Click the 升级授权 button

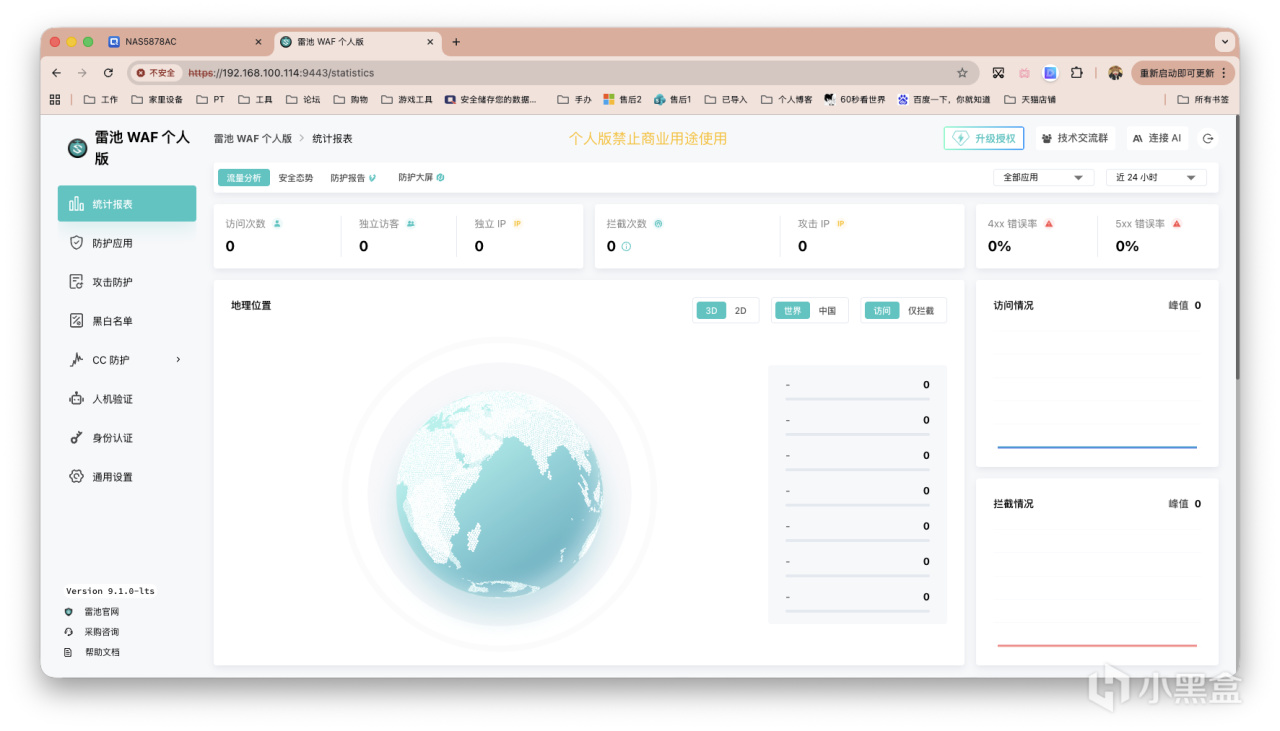[984, 138]
